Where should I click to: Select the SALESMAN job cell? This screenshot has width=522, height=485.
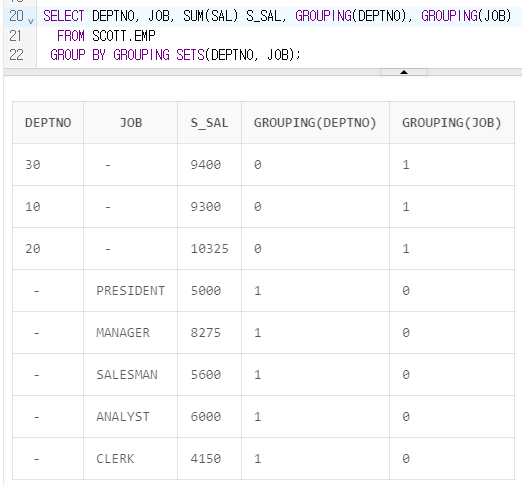pos(131,375)
